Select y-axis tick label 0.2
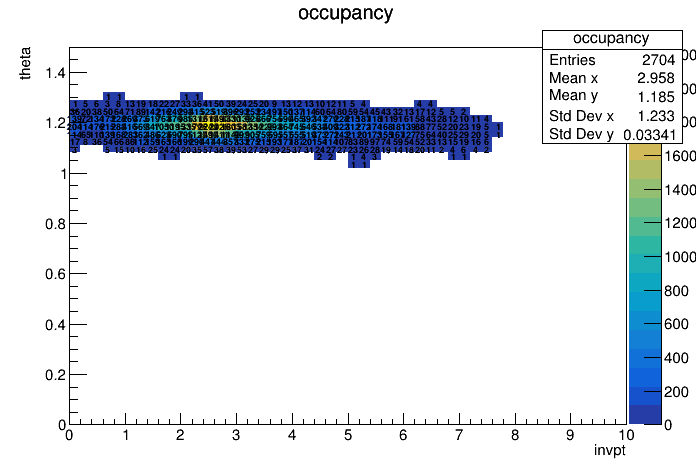The width and height of the screenshot is (696, 472). [x=55, y=375]
